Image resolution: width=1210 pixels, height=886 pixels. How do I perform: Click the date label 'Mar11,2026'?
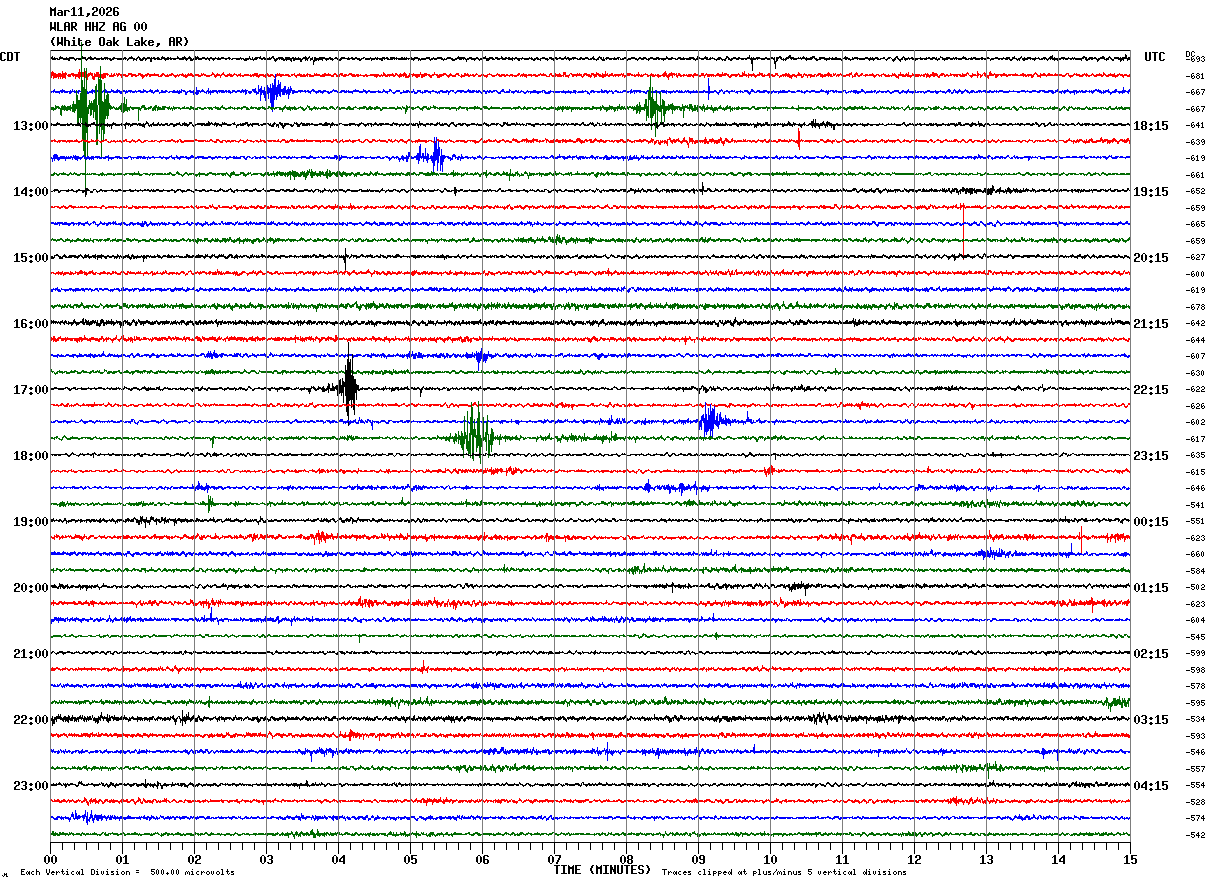84,12
